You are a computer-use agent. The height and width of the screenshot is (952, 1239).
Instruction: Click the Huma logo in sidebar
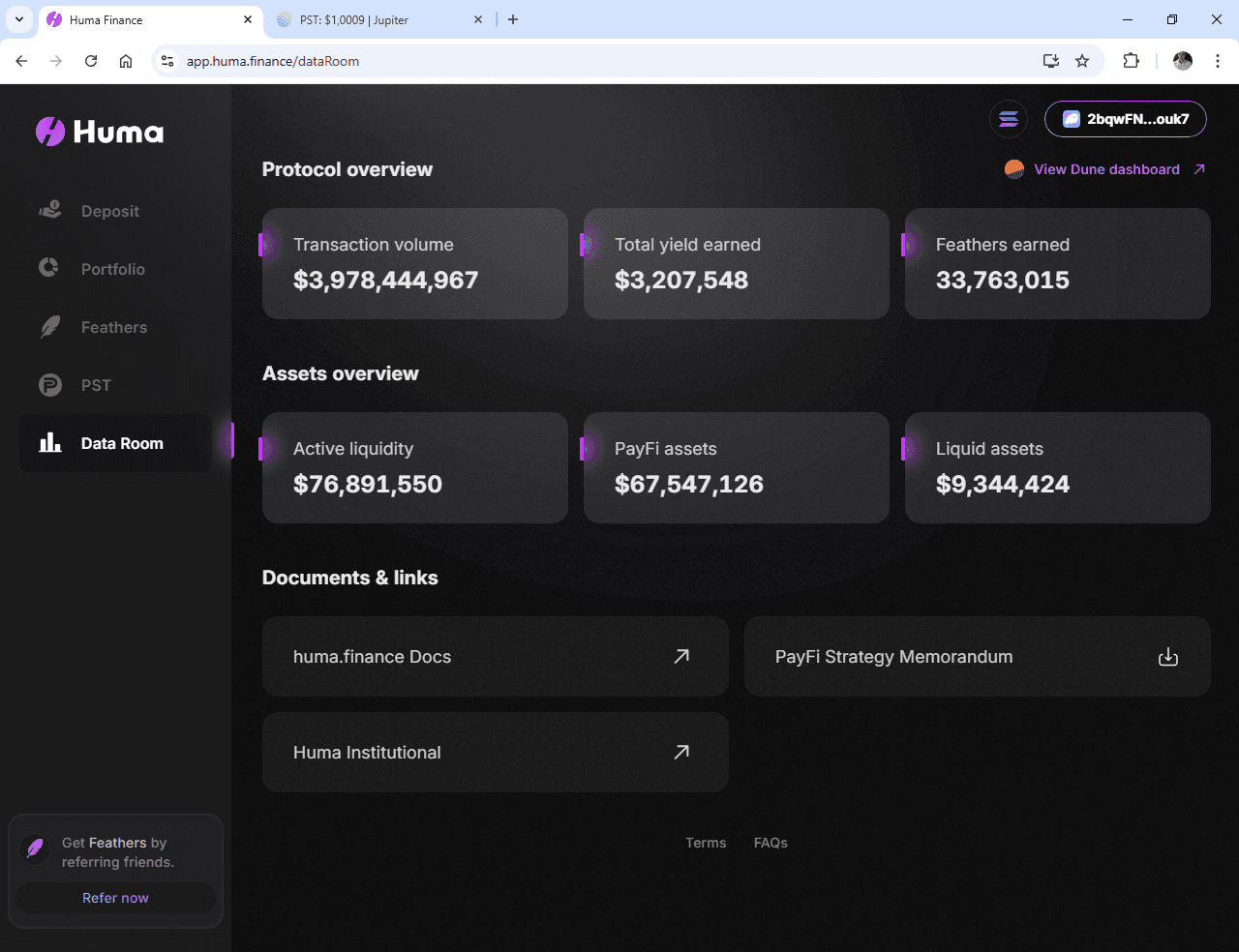point(100,132)
